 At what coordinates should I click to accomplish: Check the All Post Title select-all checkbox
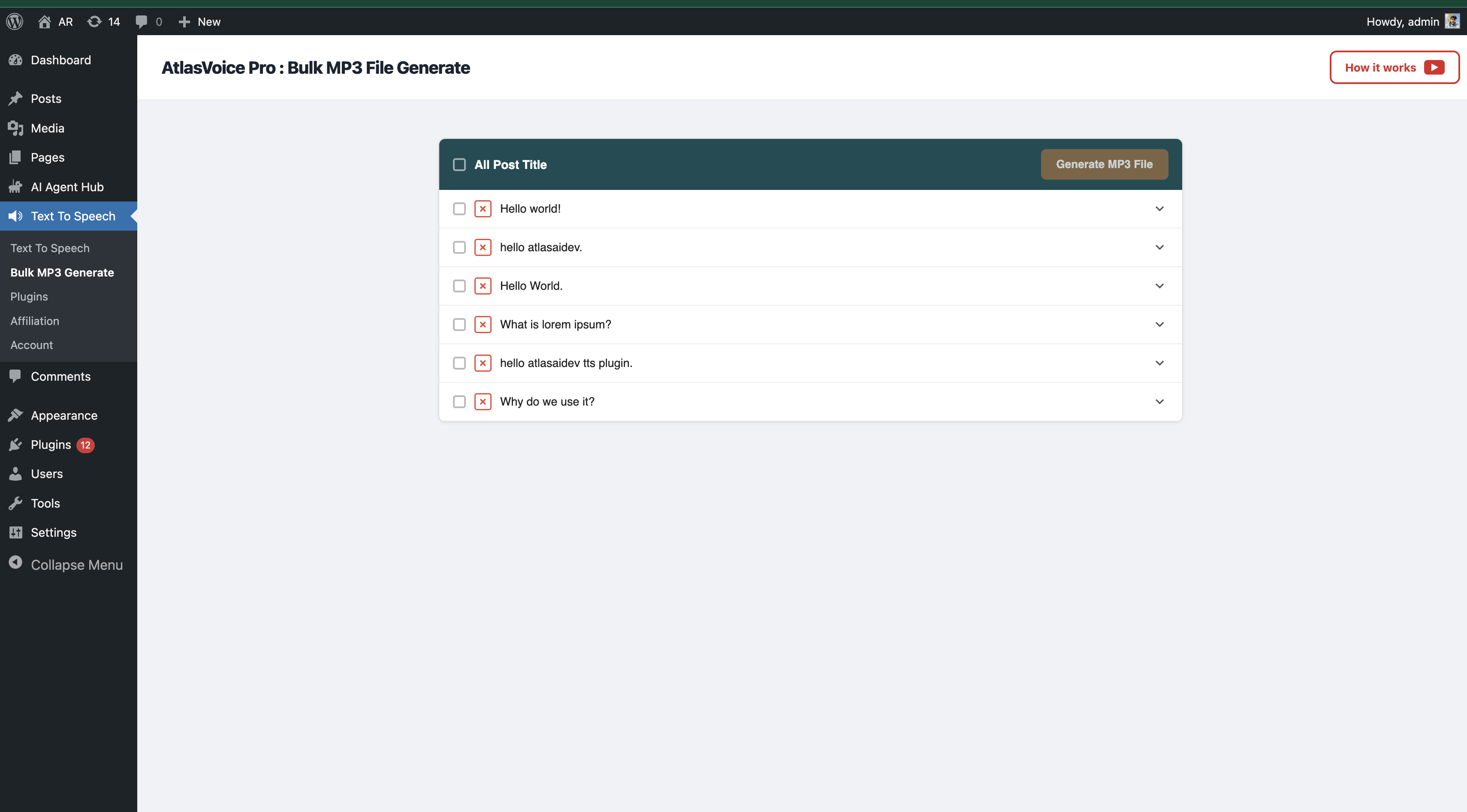[x=459, y=165]
